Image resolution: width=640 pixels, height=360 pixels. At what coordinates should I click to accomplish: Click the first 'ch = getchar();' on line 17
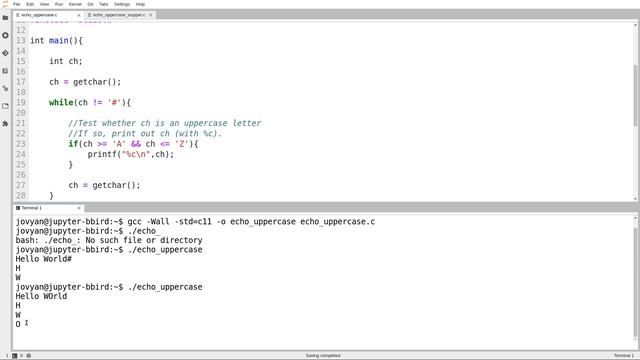click(85, 82)
